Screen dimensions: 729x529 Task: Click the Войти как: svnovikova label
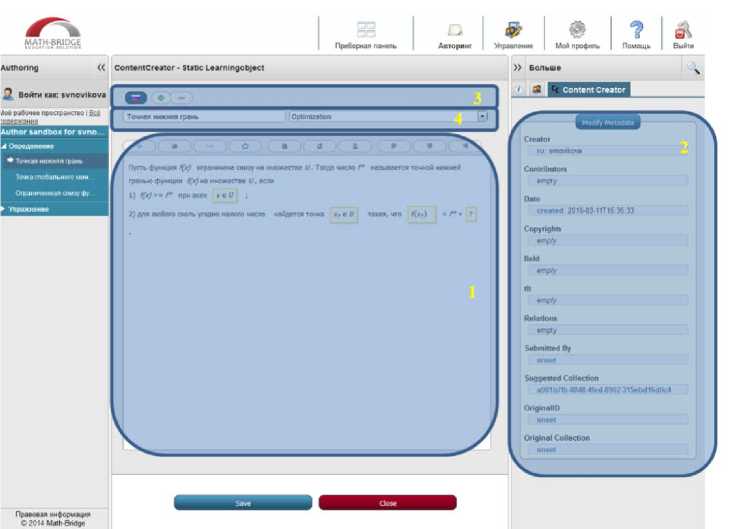[x=62, y=95]
